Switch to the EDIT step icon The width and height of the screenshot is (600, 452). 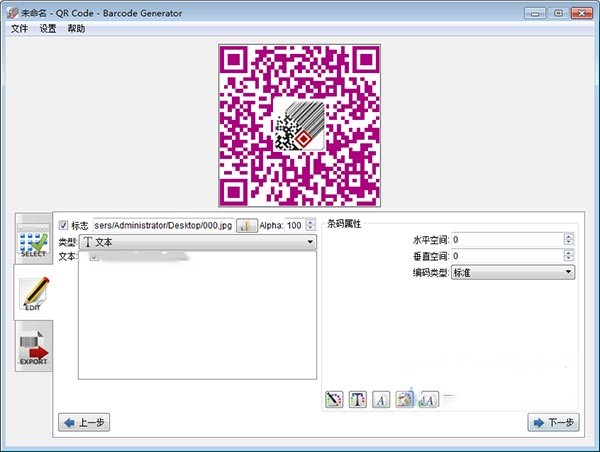pos(34,294)
